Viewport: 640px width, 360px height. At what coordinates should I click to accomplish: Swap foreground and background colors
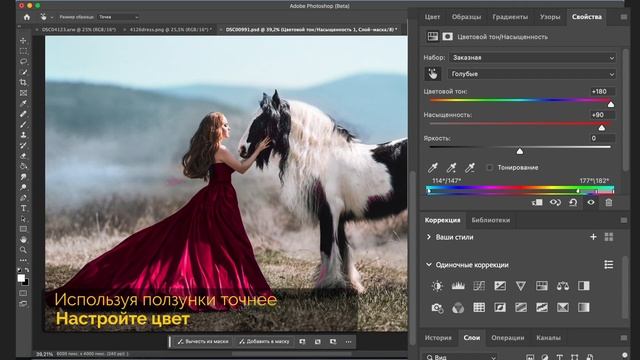pos(27,270)
